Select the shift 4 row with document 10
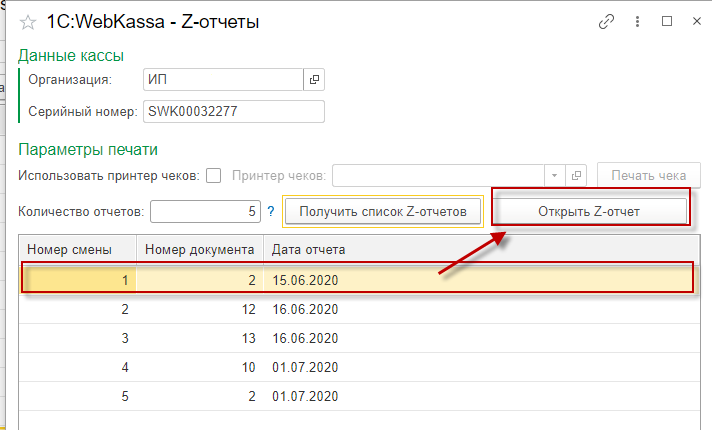The height and width of the screenshot is (430, 712). (x=359, y=367)
